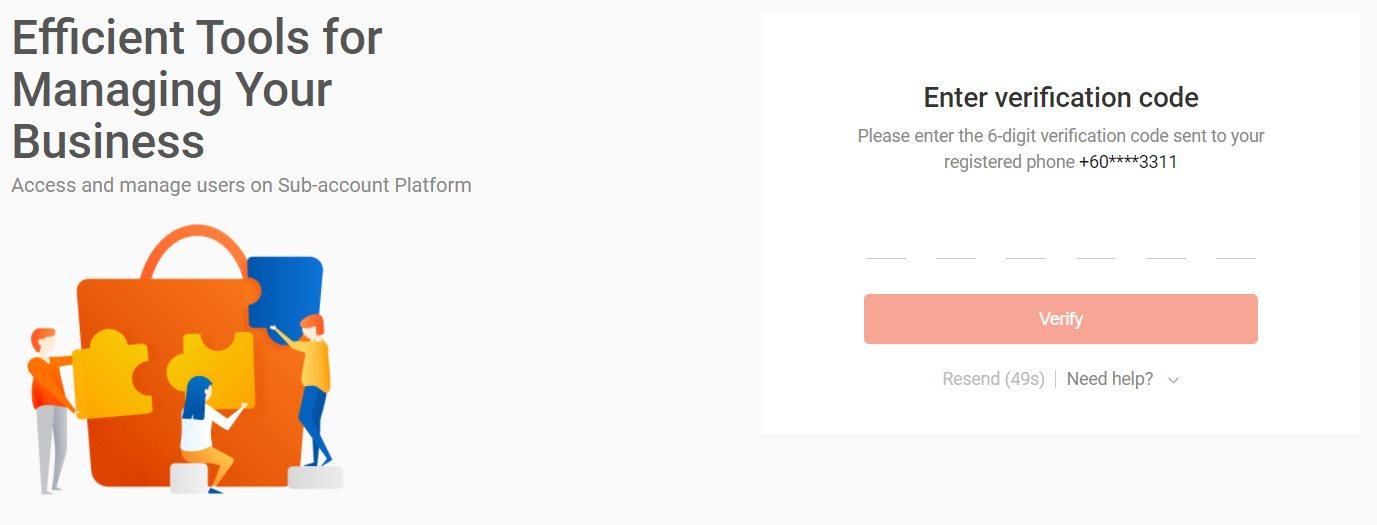This screenshot has width=1377, height=525.
Task: Focus the second verification digit field
Action: (956, 243)
